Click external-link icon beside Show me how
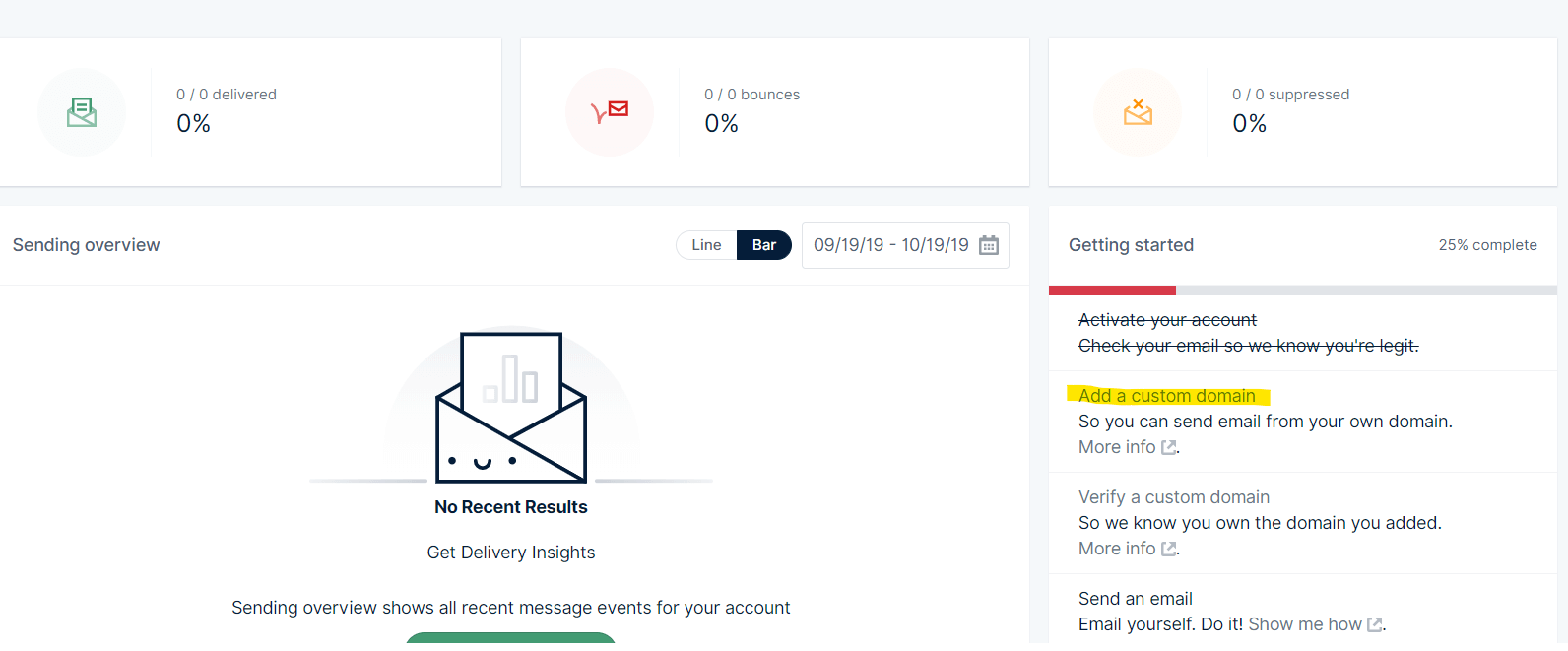 pyautogui.click(x=1375, y=624)
